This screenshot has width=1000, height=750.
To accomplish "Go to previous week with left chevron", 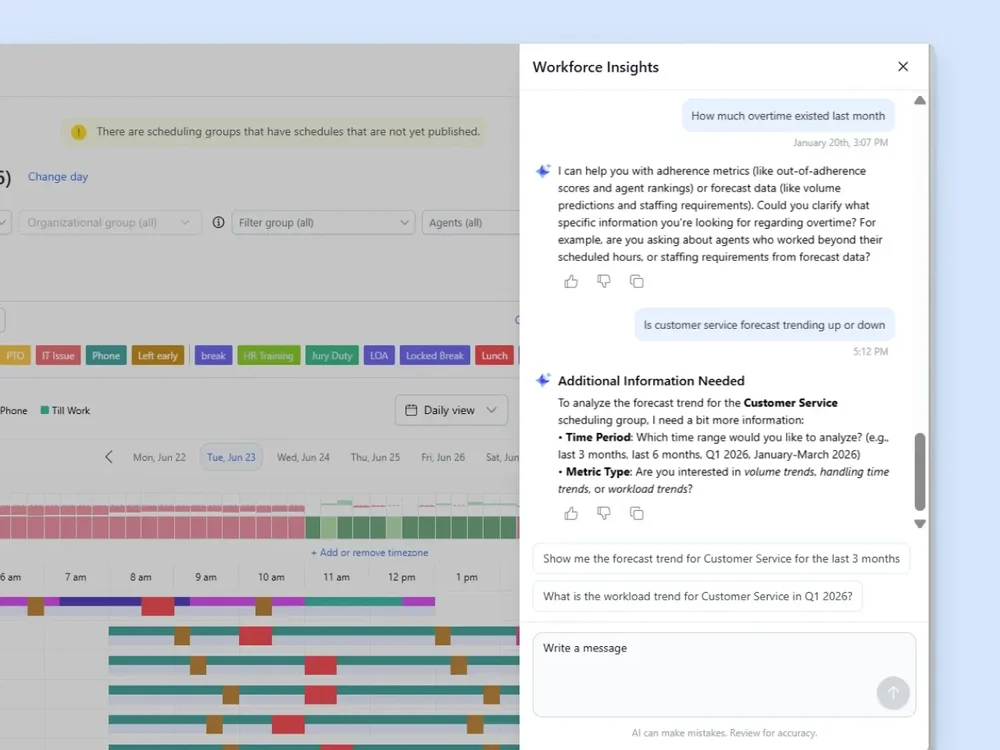I will (109, 457).
